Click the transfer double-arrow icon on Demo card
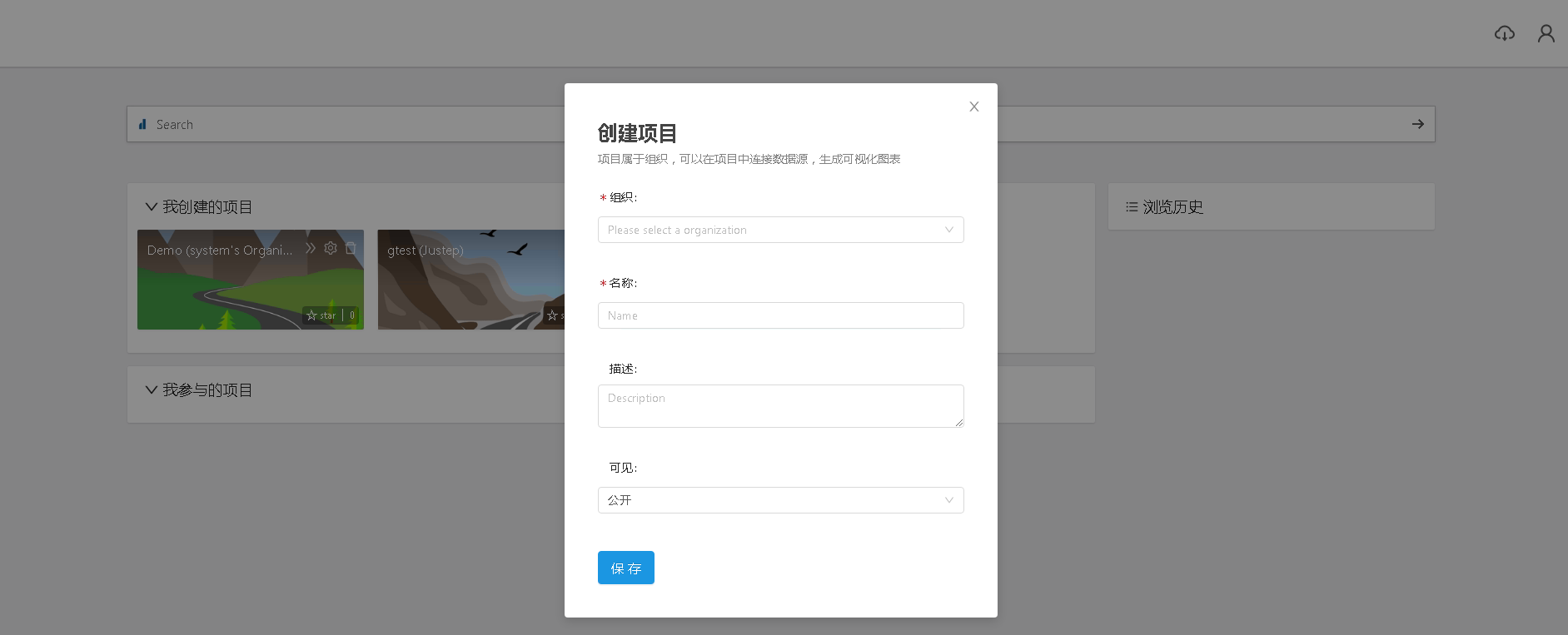This screenshot has height=635, width=1568. (x=311, y=248)
